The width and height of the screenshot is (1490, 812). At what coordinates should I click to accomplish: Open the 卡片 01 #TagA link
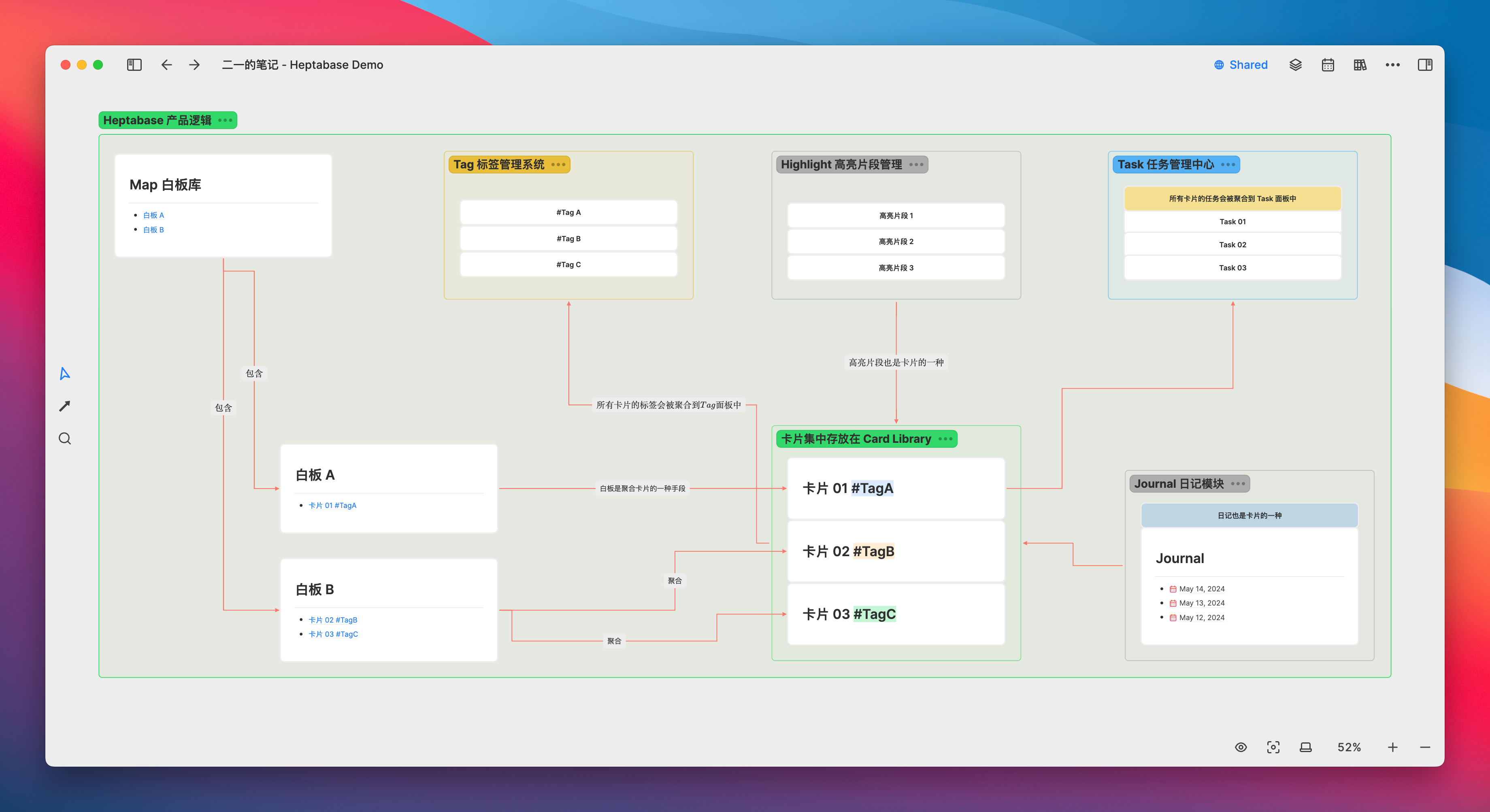(332, 506)
